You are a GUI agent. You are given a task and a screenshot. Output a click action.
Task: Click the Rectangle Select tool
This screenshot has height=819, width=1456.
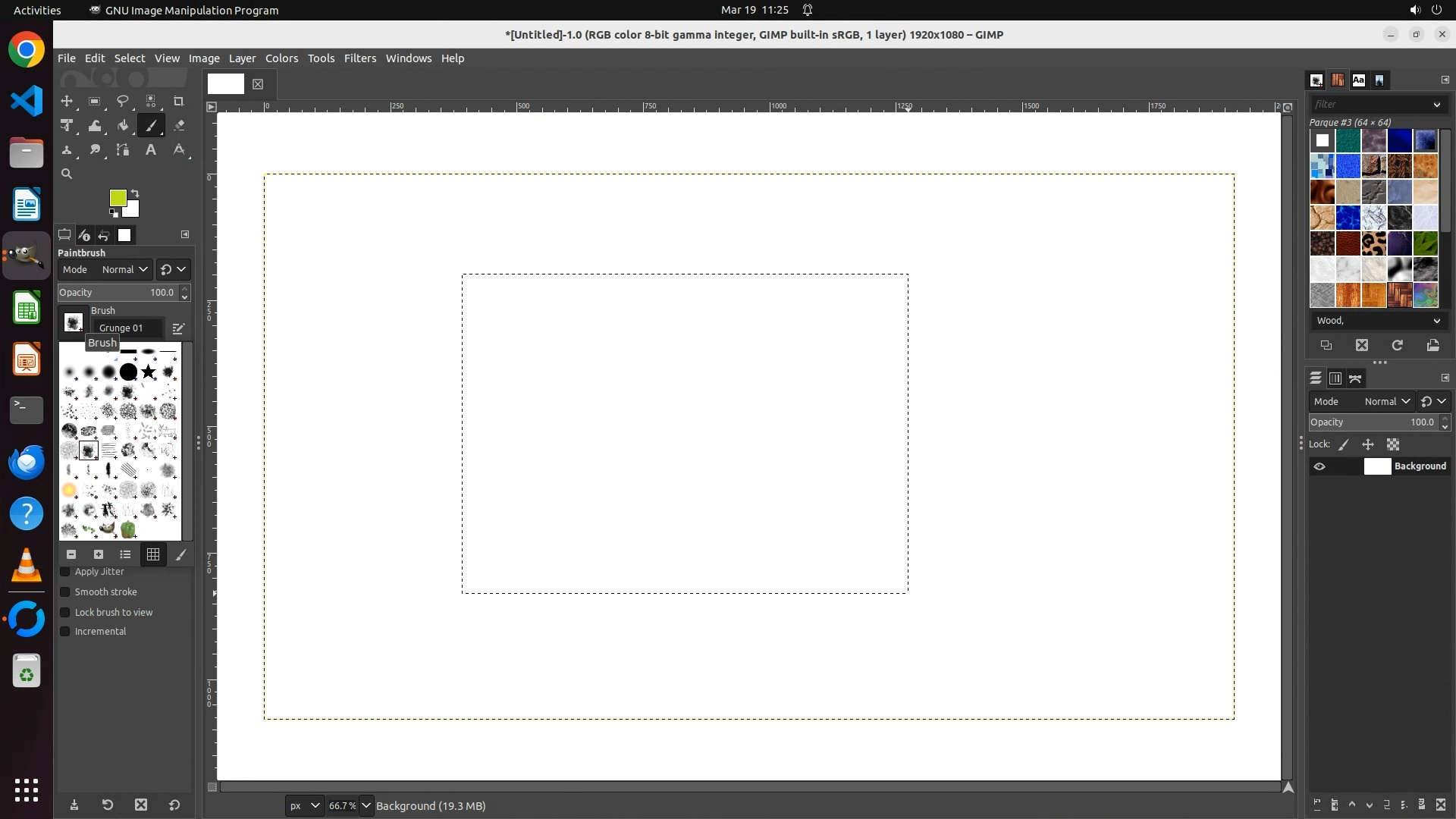[x=95, y=102]
